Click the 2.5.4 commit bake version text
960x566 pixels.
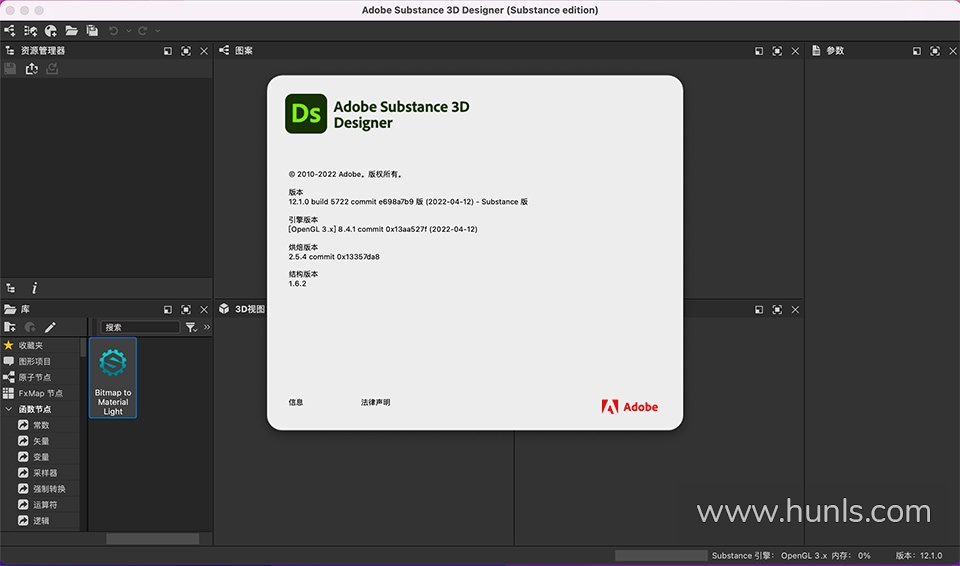(x=334, y=257)
